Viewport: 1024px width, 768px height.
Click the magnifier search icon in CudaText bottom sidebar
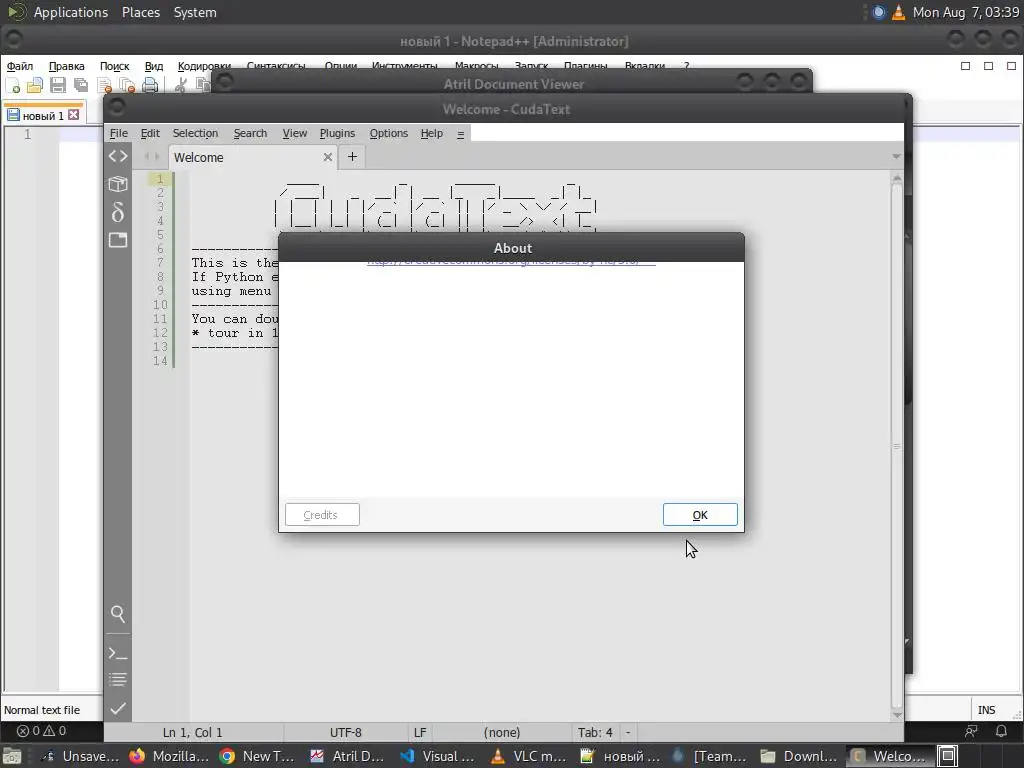(118, 613)
